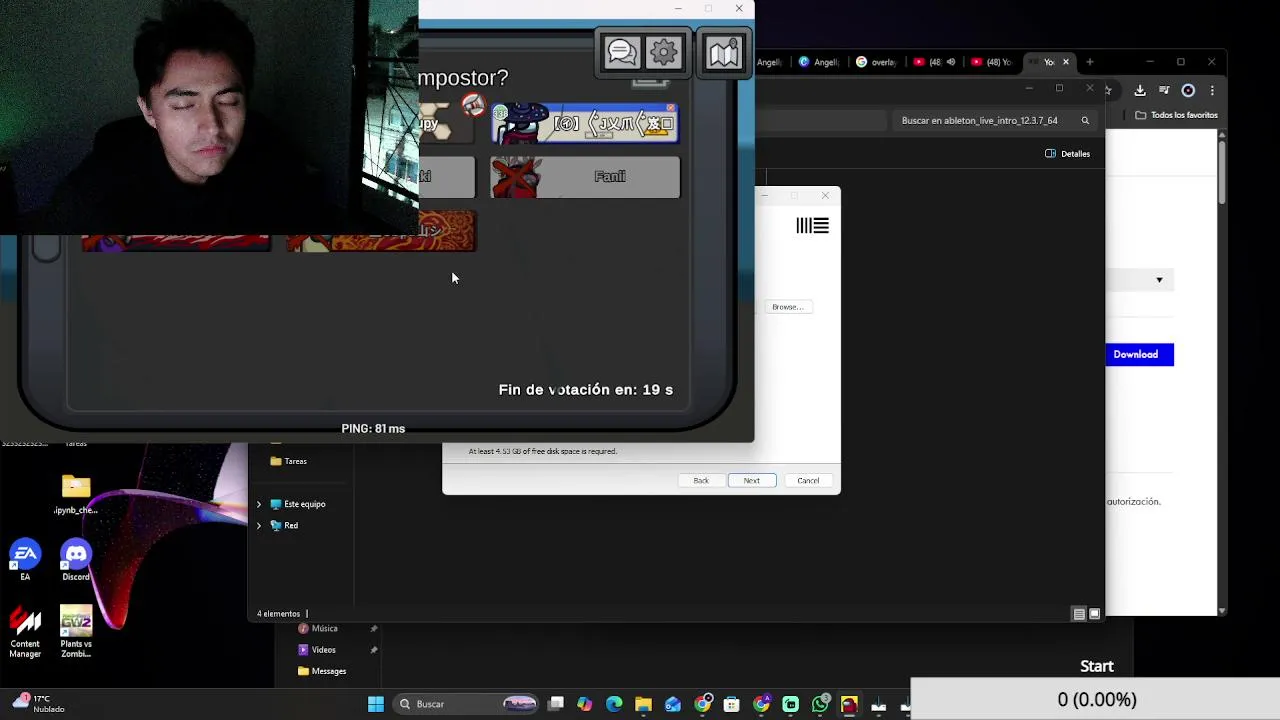Screen dimensions: 1280x720
Task: Open WhatsApp from the taskbar
Action: (820, 704)
